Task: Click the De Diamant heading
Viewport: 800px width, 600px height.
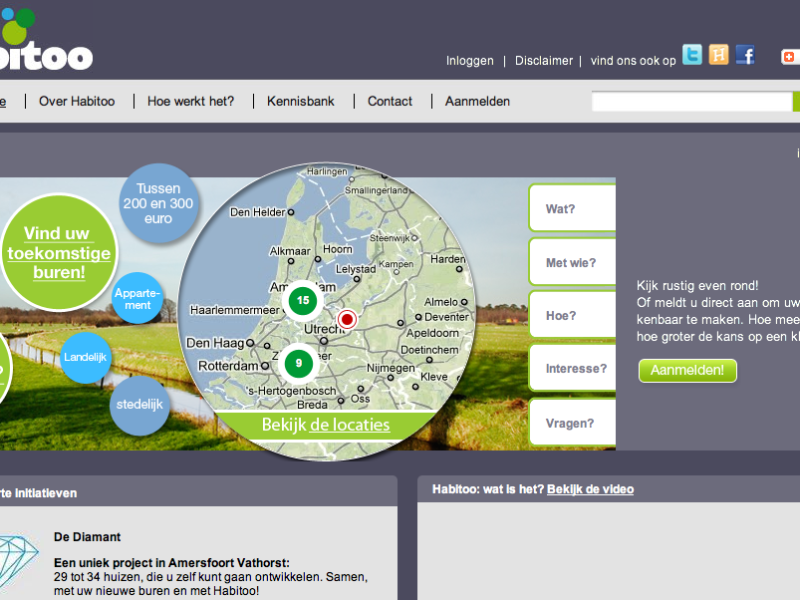Action: tap(87, 537)
